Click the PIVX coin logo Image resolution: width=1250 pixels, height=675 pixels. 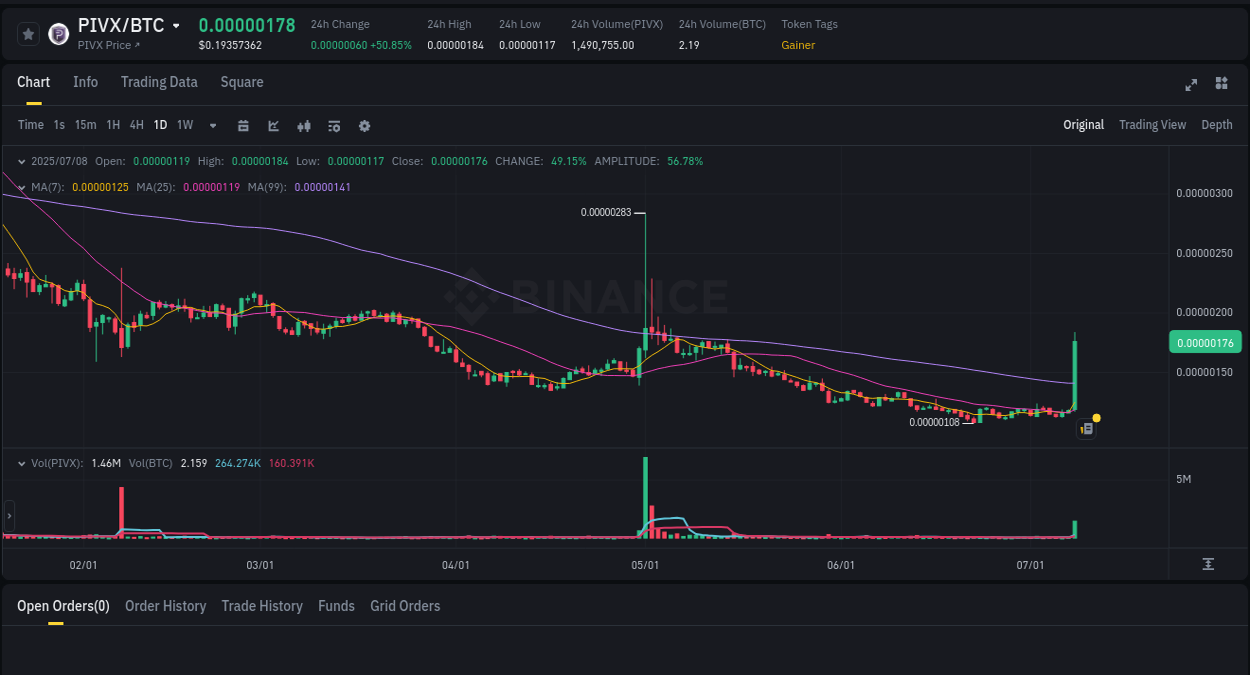click(58, 33)
